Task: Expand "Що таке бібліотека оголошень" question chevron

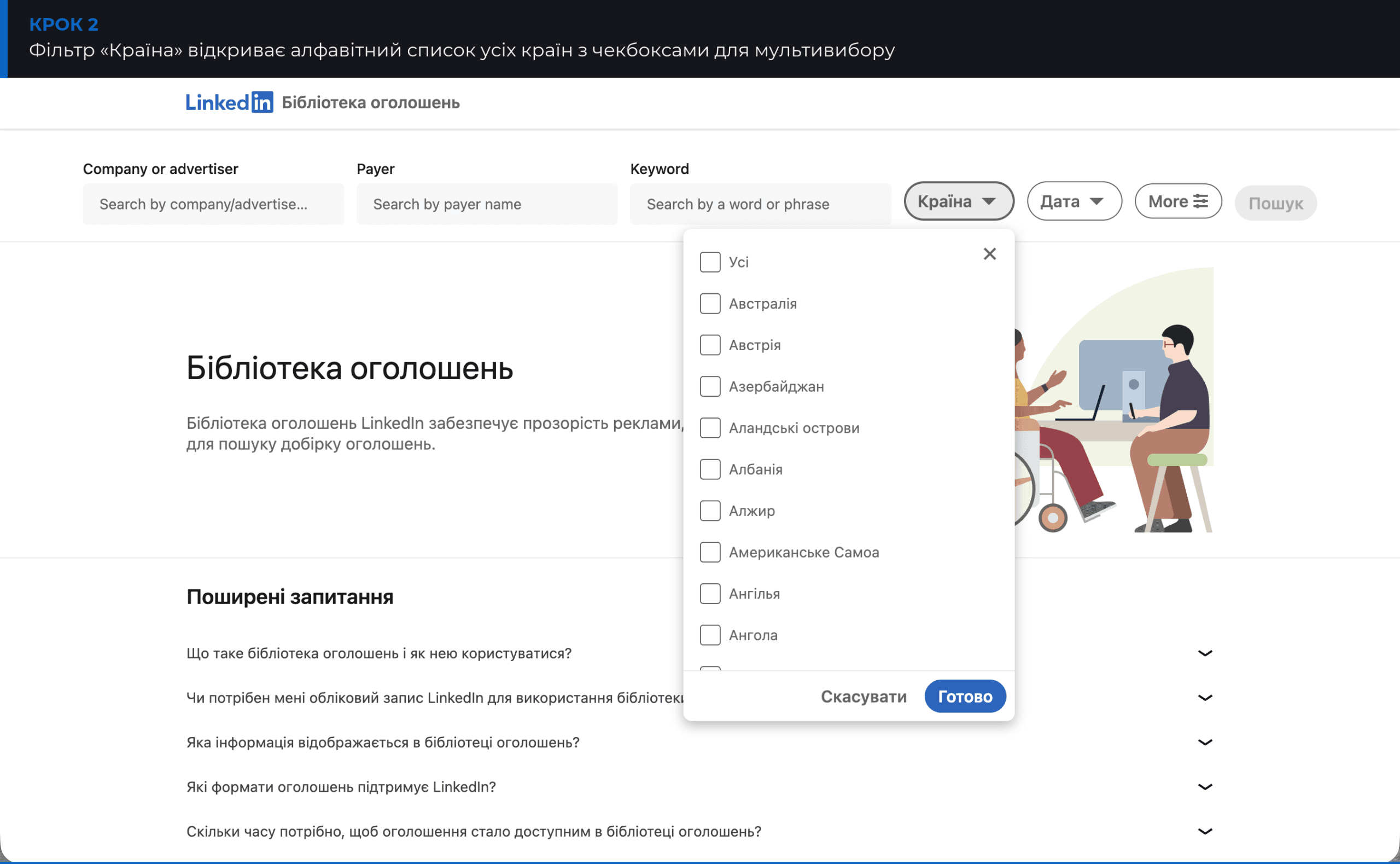Action: 1205,653
